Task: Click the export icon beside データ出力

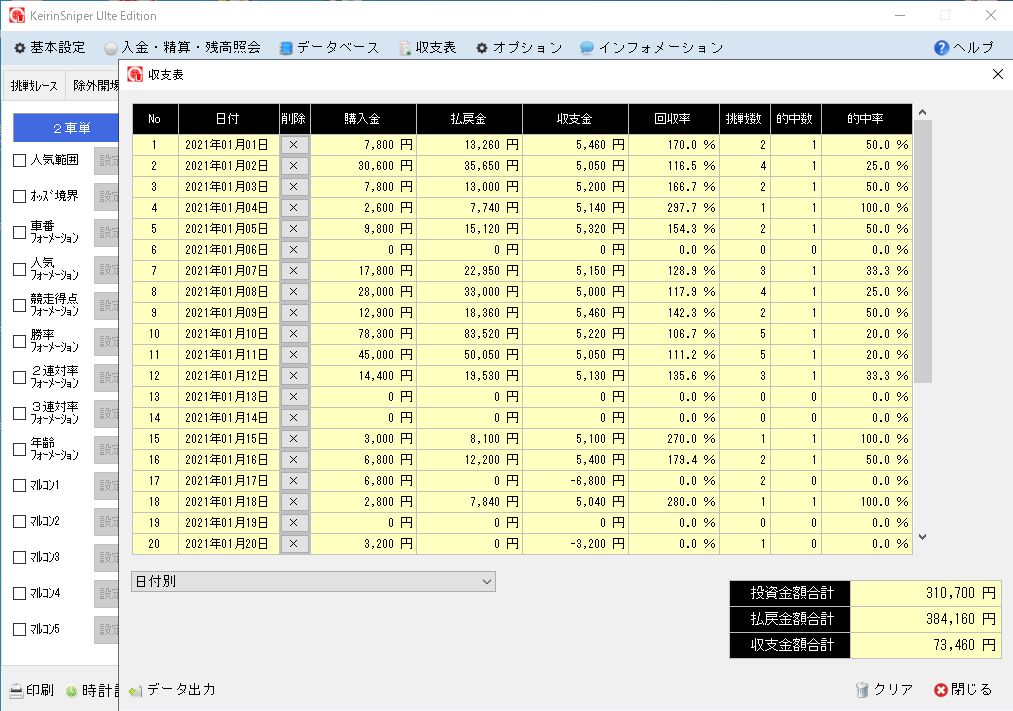Action: 135,691
